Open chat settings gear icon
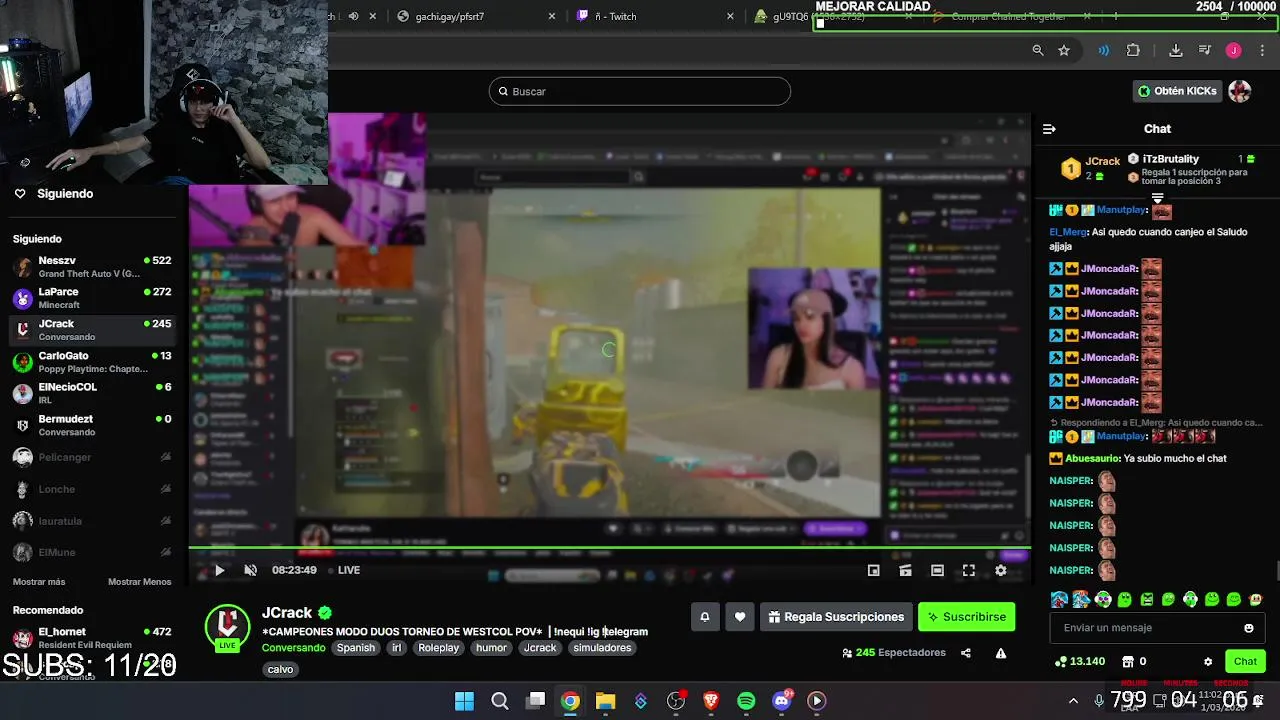This screenshot has height=720, width=1280. 1208,661
